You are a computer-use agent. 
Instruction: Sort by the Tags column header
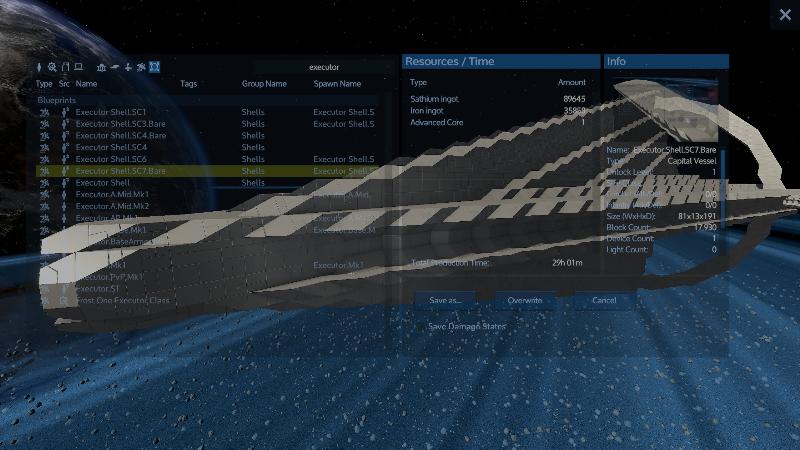(188, 84)
